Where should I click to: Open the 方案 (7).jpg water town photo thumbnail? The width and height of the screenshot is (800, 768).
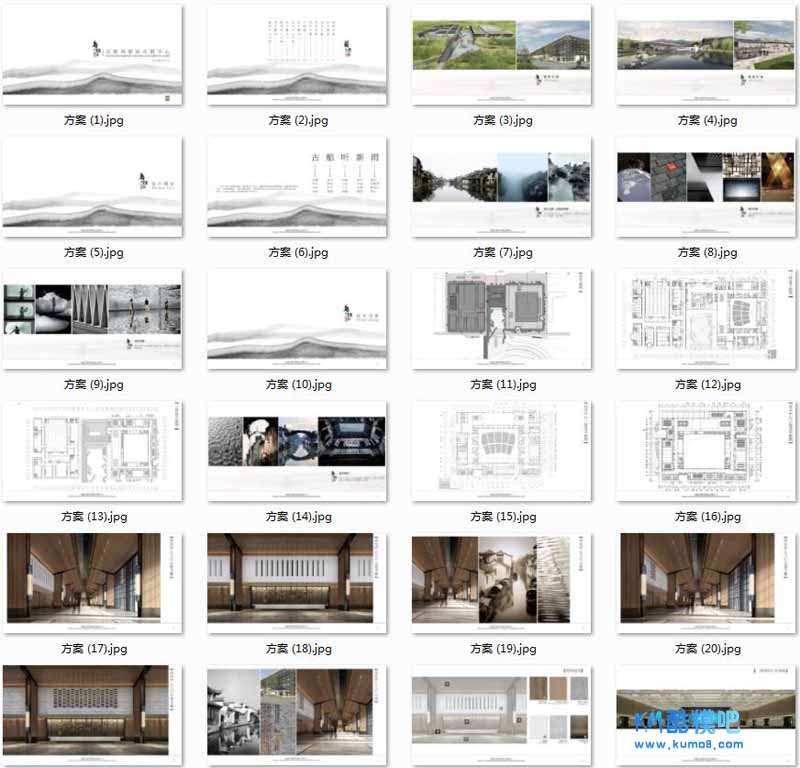pos(502,187)
